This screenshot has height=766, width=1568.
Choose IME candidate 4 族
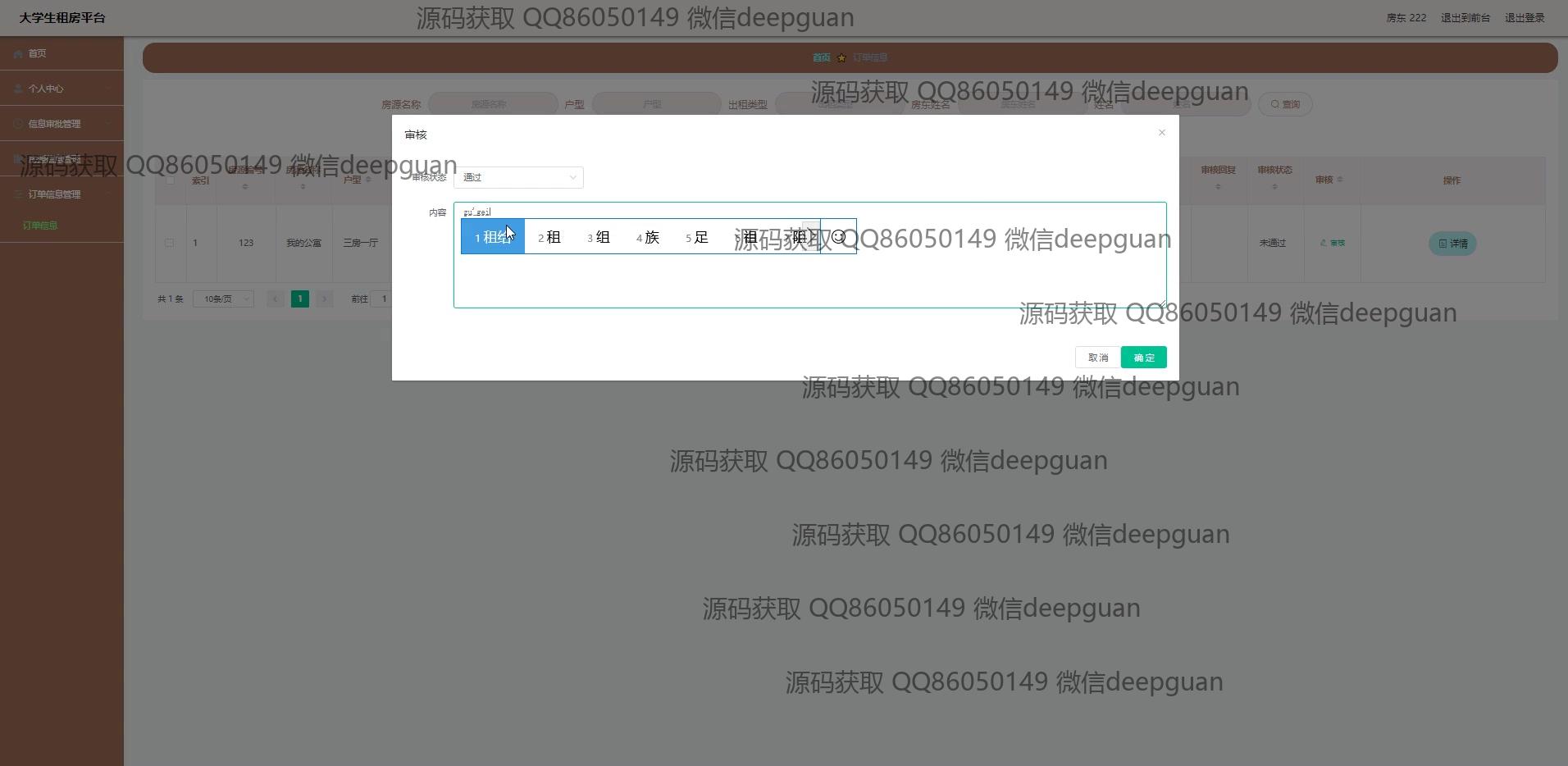648,237
